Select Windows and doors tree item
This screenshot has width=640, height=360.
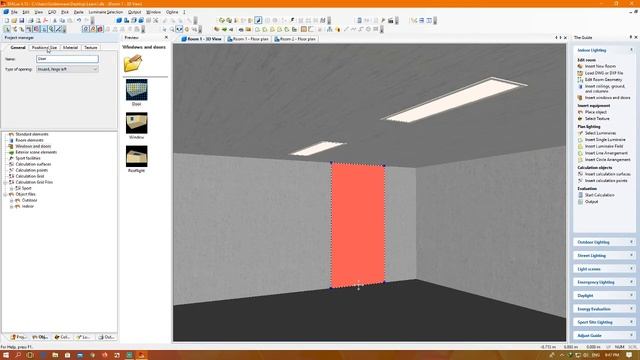pyautogui.click(x=33, y=146)
